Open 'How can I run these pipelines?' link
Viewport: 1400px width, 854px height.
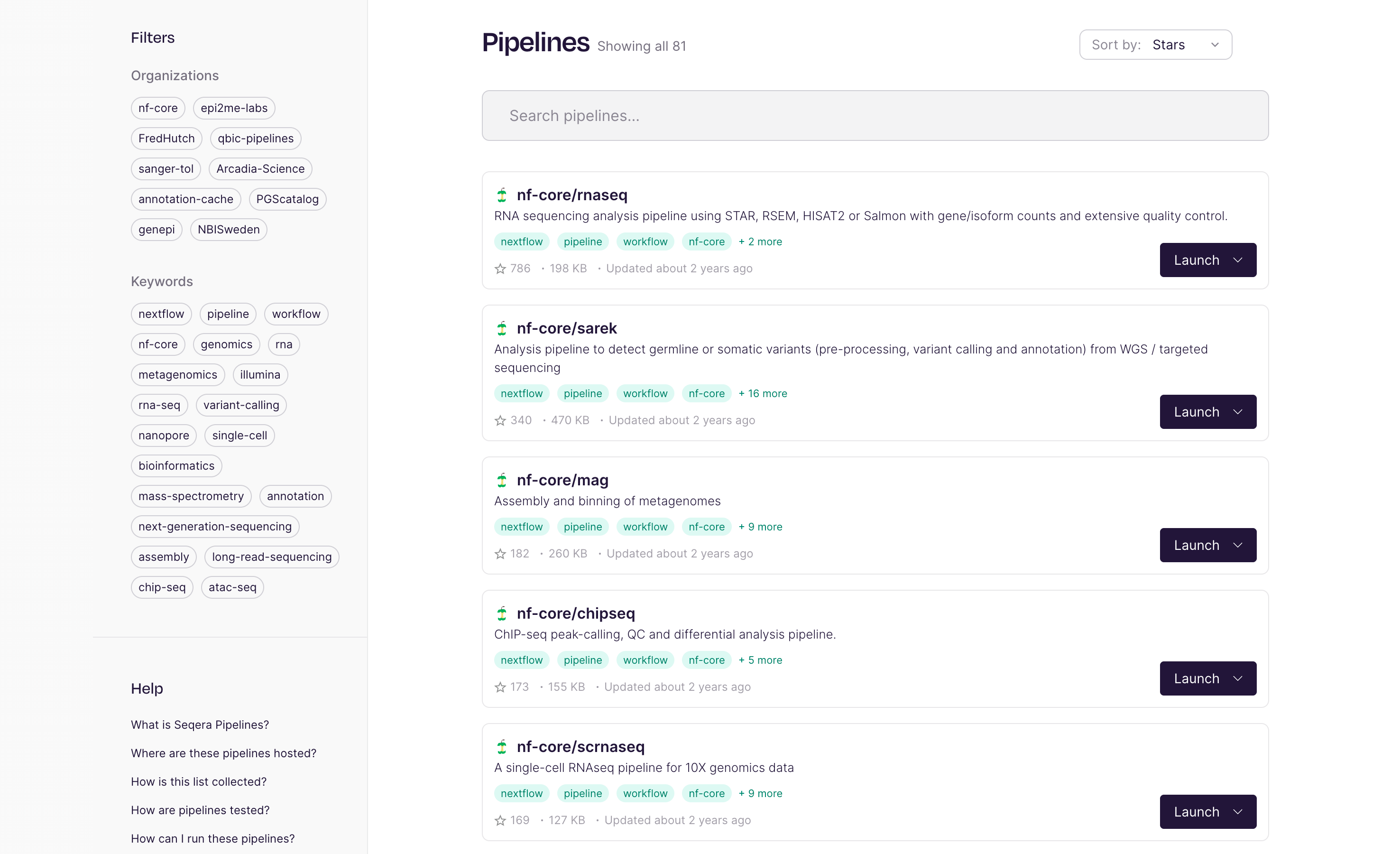213,839
